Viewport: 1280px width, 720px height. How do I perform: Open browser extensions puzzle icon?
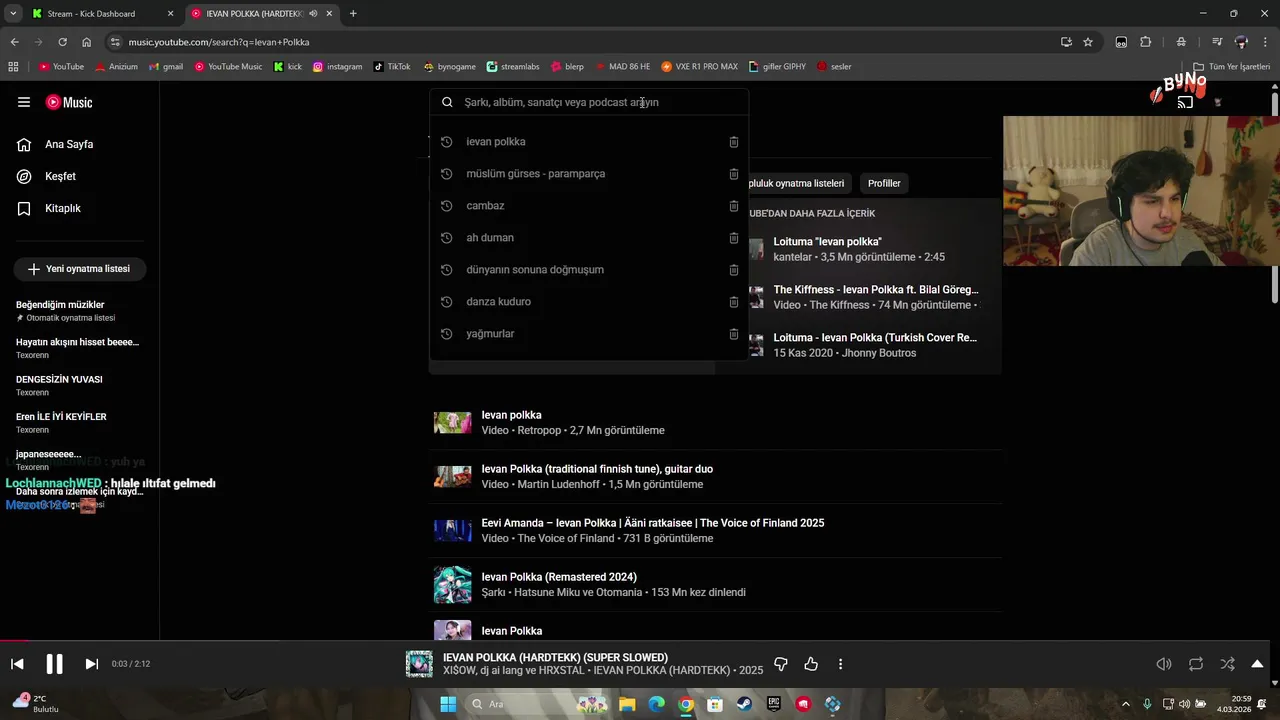click(x=1146, y=42)
